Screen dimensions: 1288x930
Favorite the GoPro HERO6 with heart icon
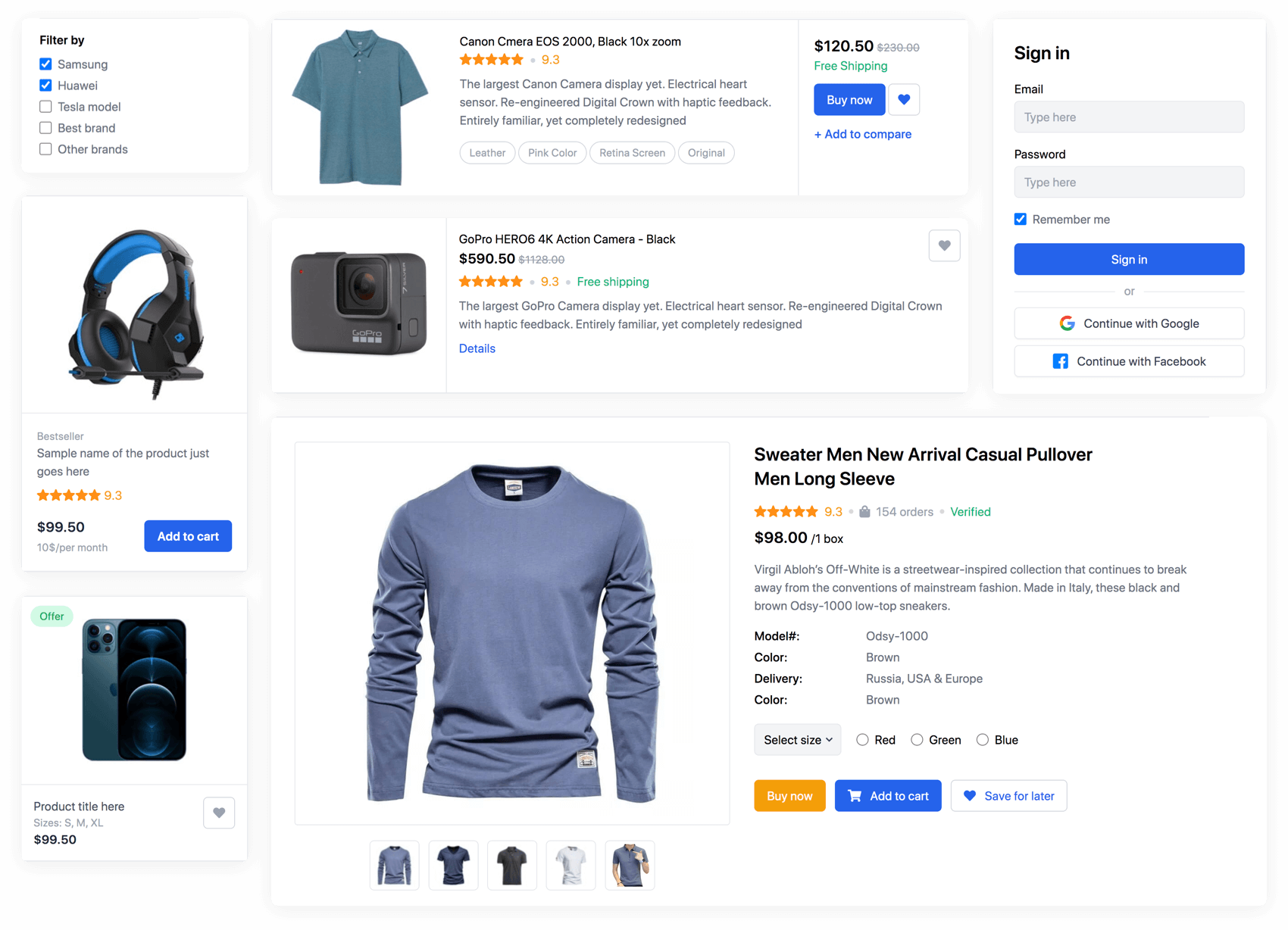tap(944, 245)
